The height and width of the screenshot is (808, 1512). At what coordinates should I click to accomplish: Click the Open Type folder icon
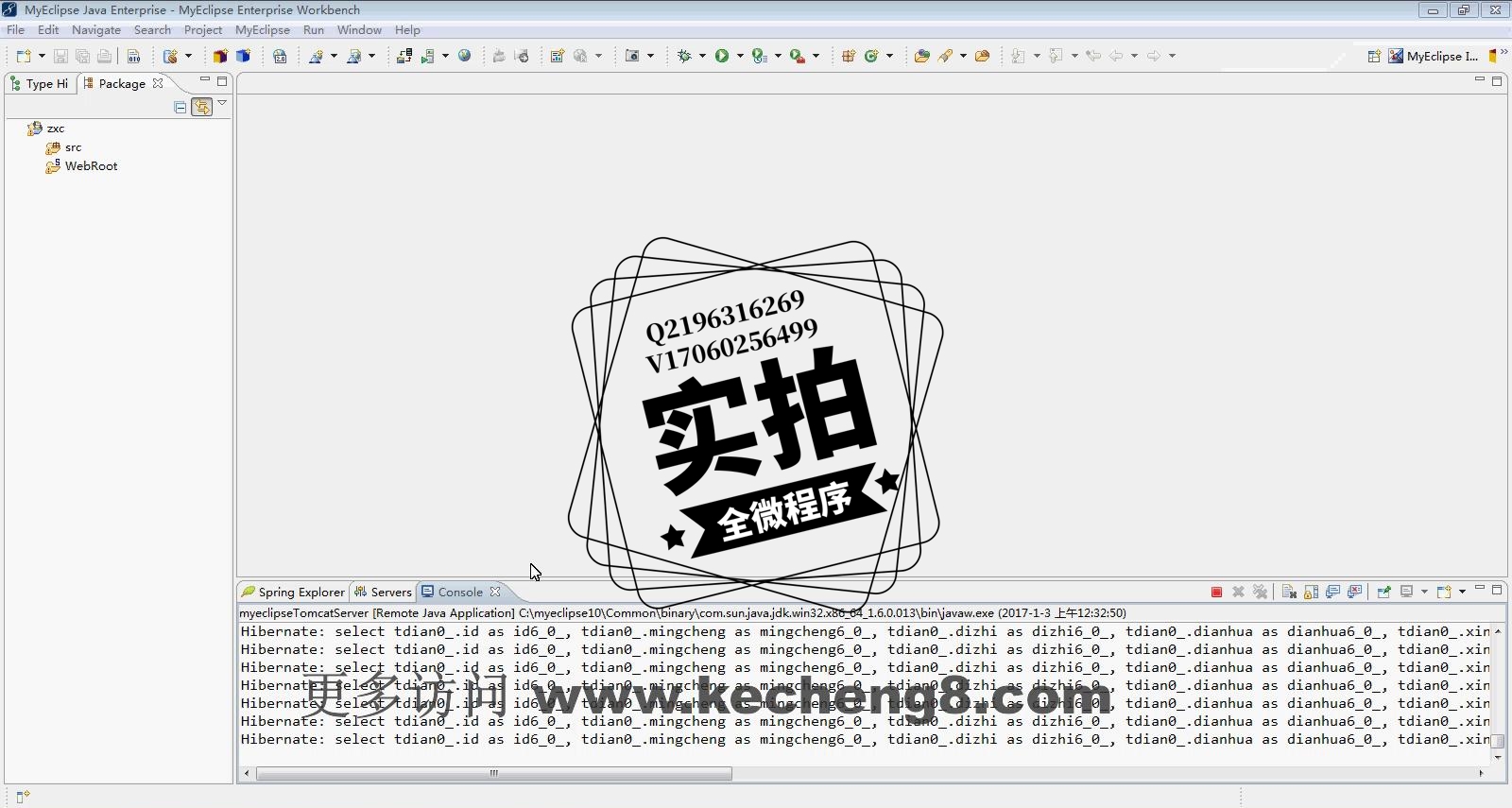pyautogui.click(x=922, y=56)
